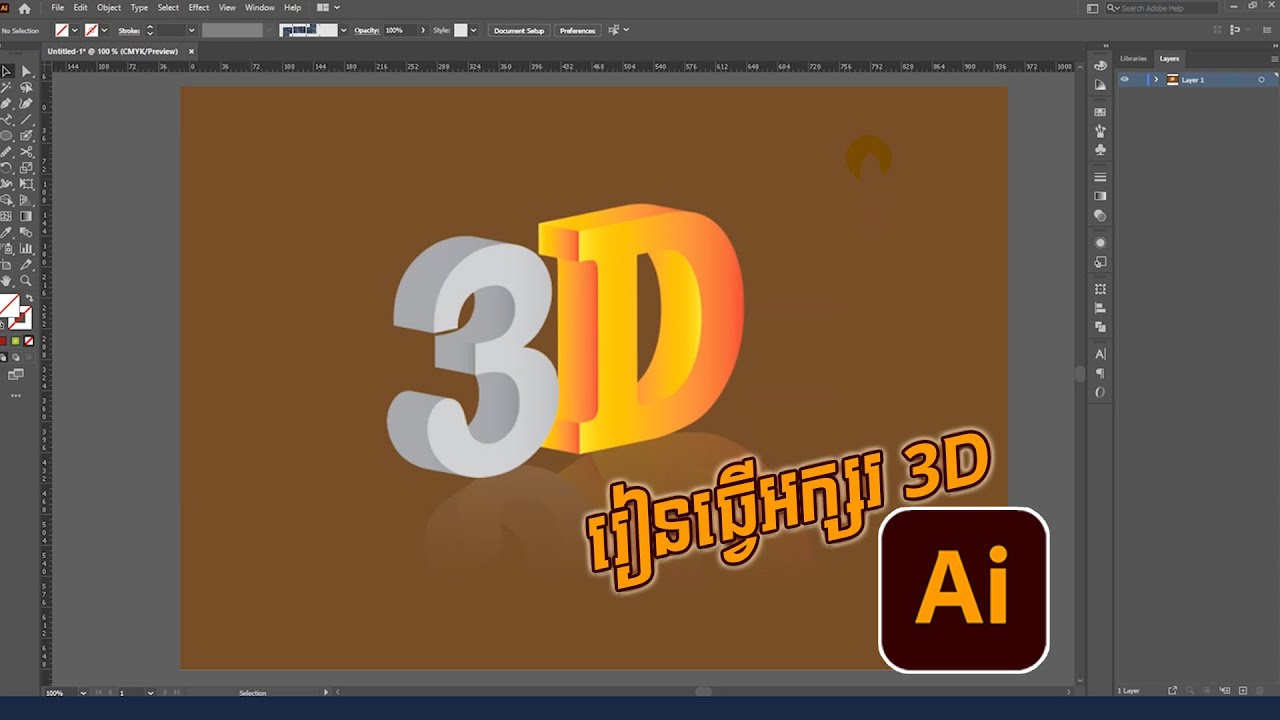Choose the Free Transform tool

pyautogui.click(x=27, y=184)
